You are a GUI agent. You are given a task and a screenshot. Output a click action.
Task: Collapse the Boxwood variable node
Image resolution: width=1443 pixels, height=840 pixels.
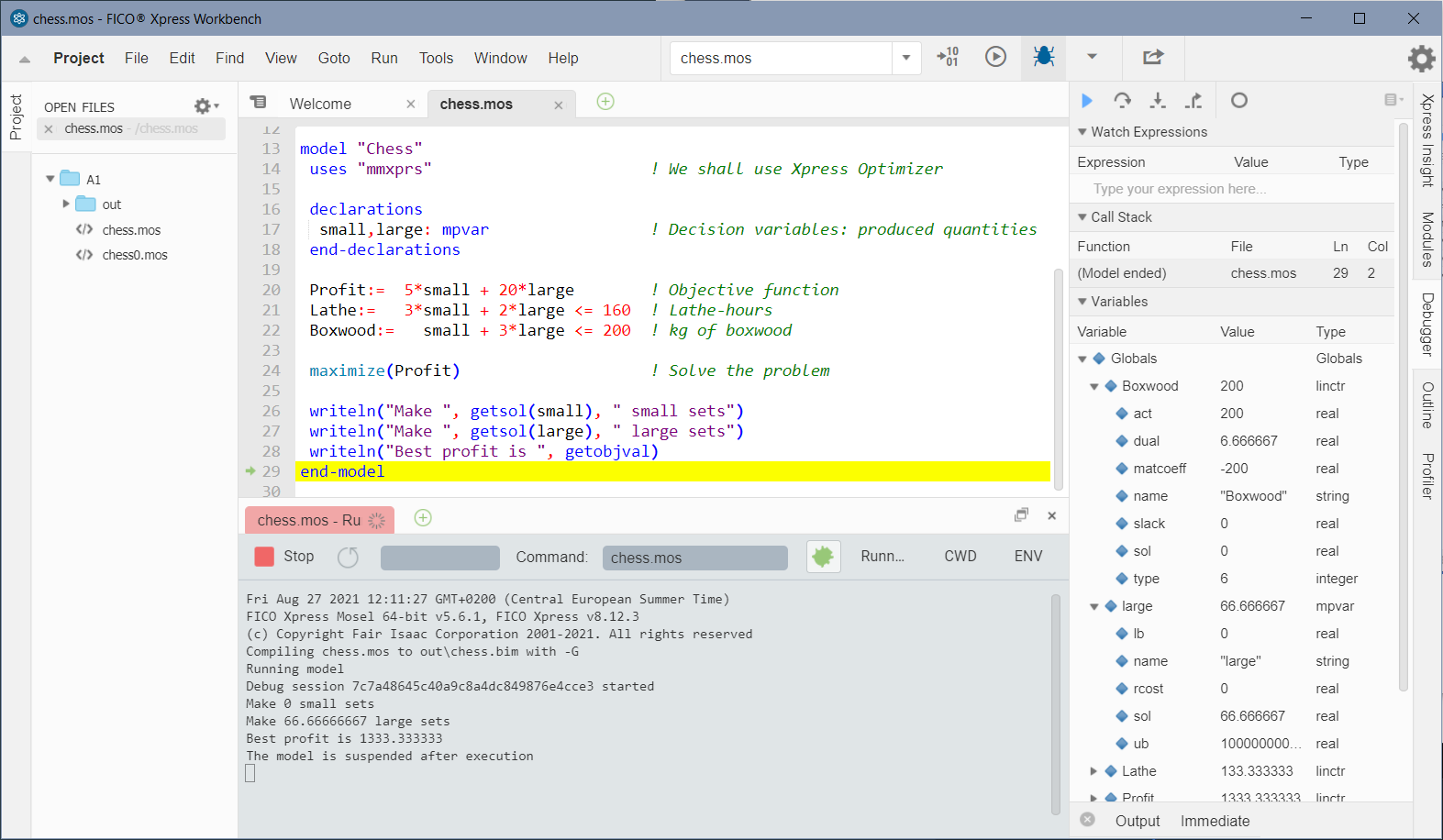coord(1093,386)
